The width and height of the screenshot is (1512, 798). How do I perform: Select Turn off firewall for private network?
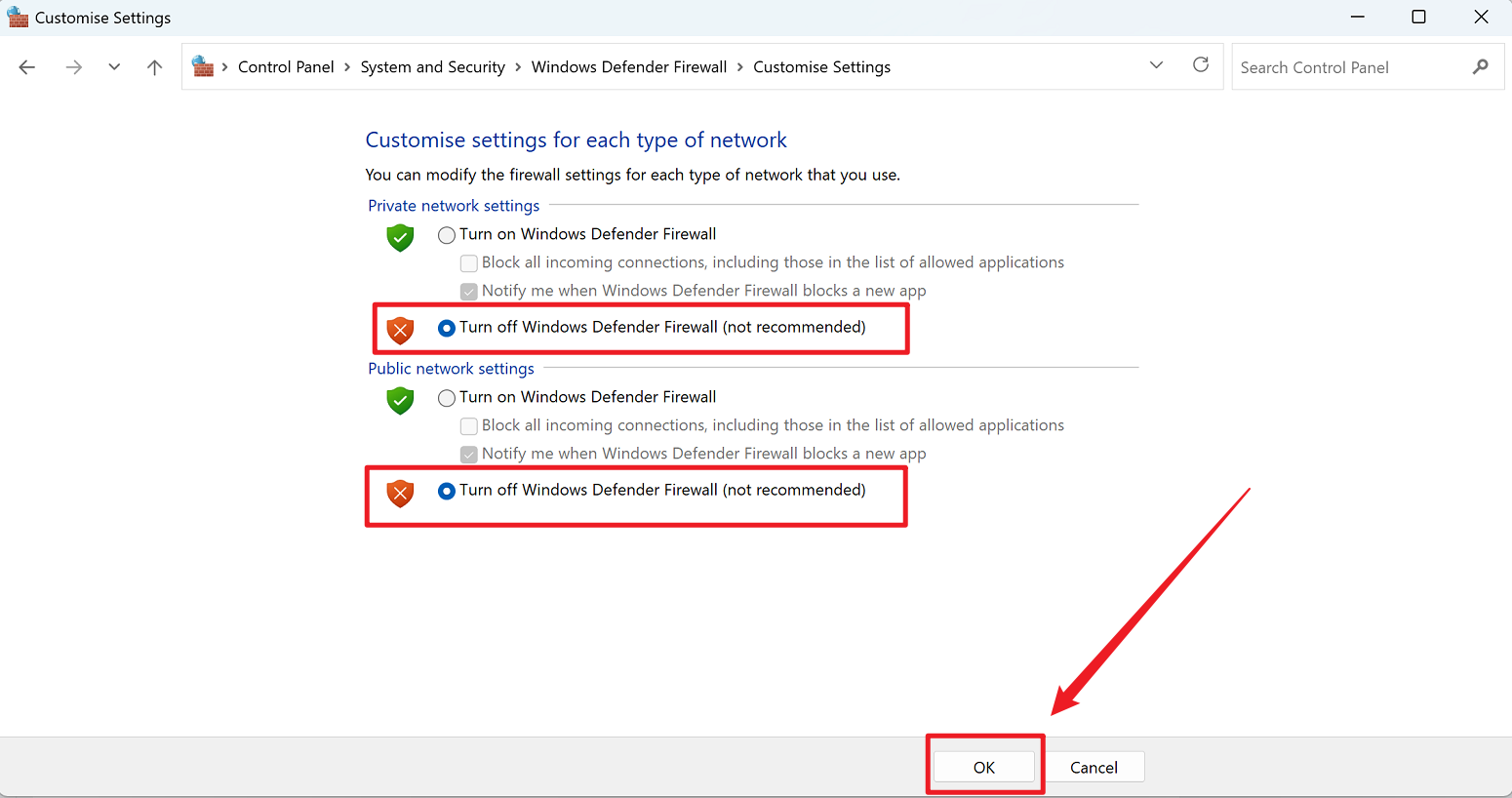pyautogui.click(x=447, y=328)
